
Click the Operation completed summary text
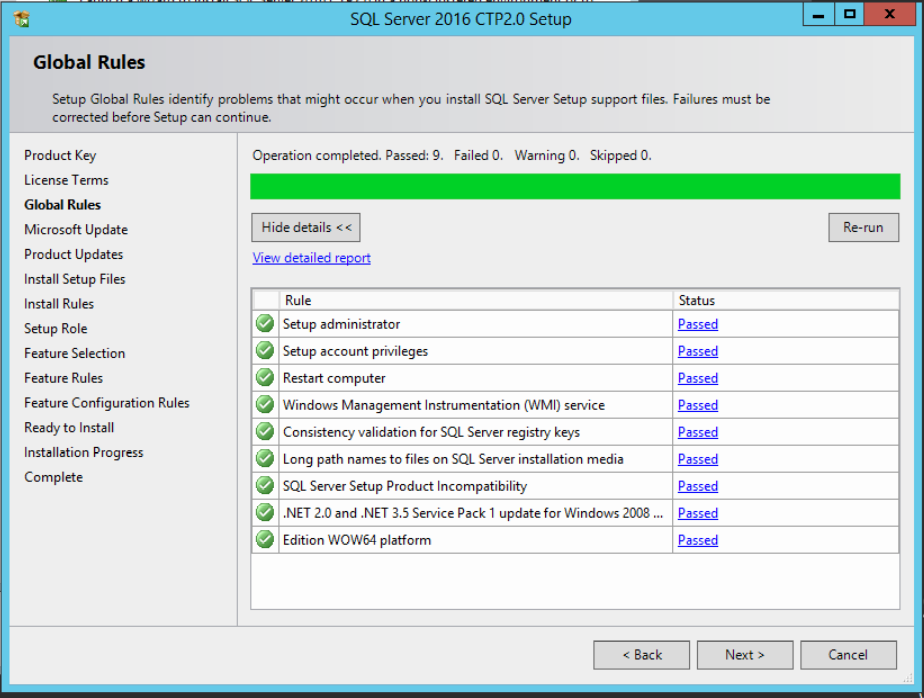coord(452,156)
